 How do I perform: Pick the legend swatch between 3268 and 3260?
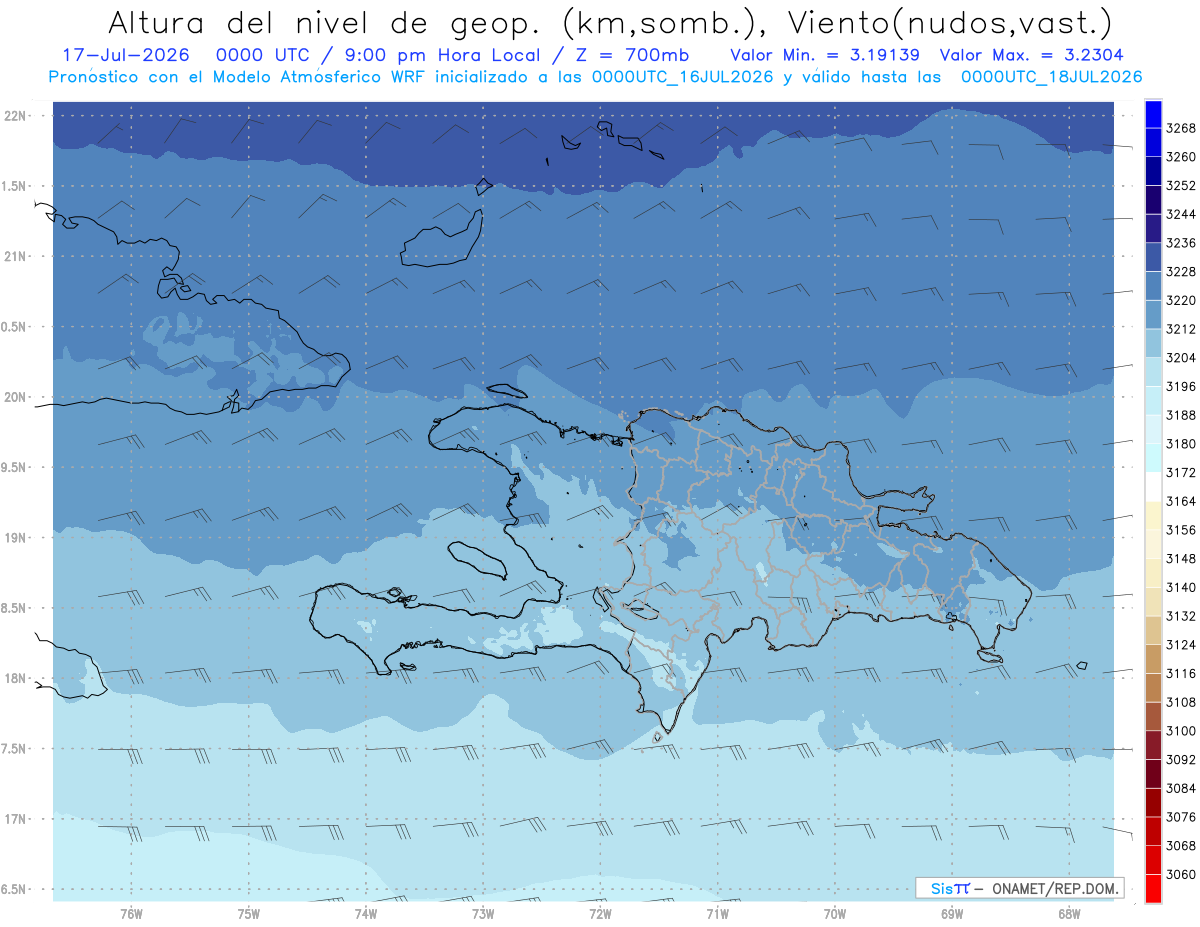[x=1153, y=142]
